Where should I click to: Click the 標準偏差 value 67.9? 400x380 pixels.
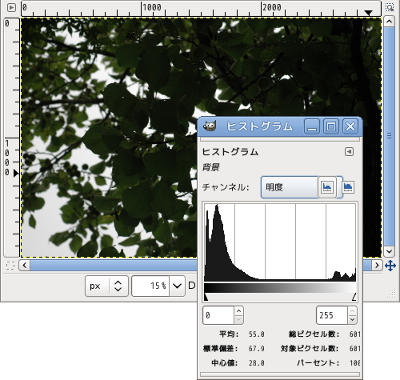(x=256, y=348)
